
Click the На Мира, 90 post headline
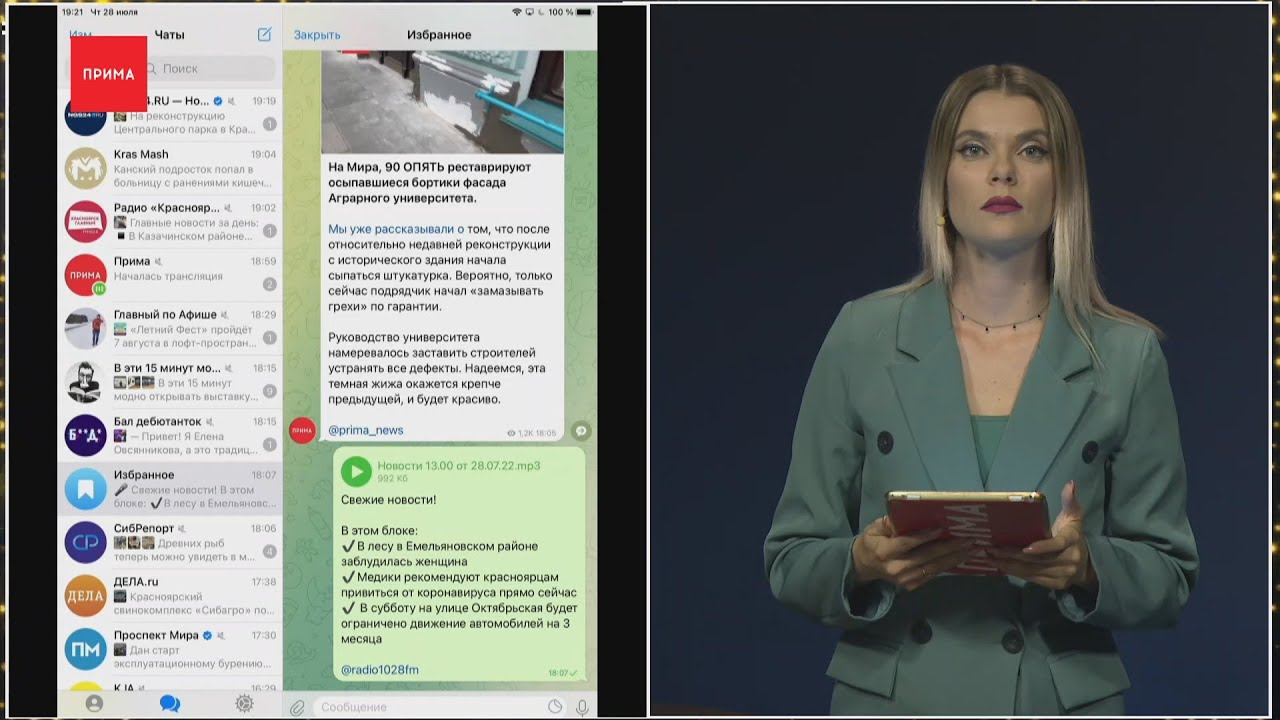click(430, 183)
